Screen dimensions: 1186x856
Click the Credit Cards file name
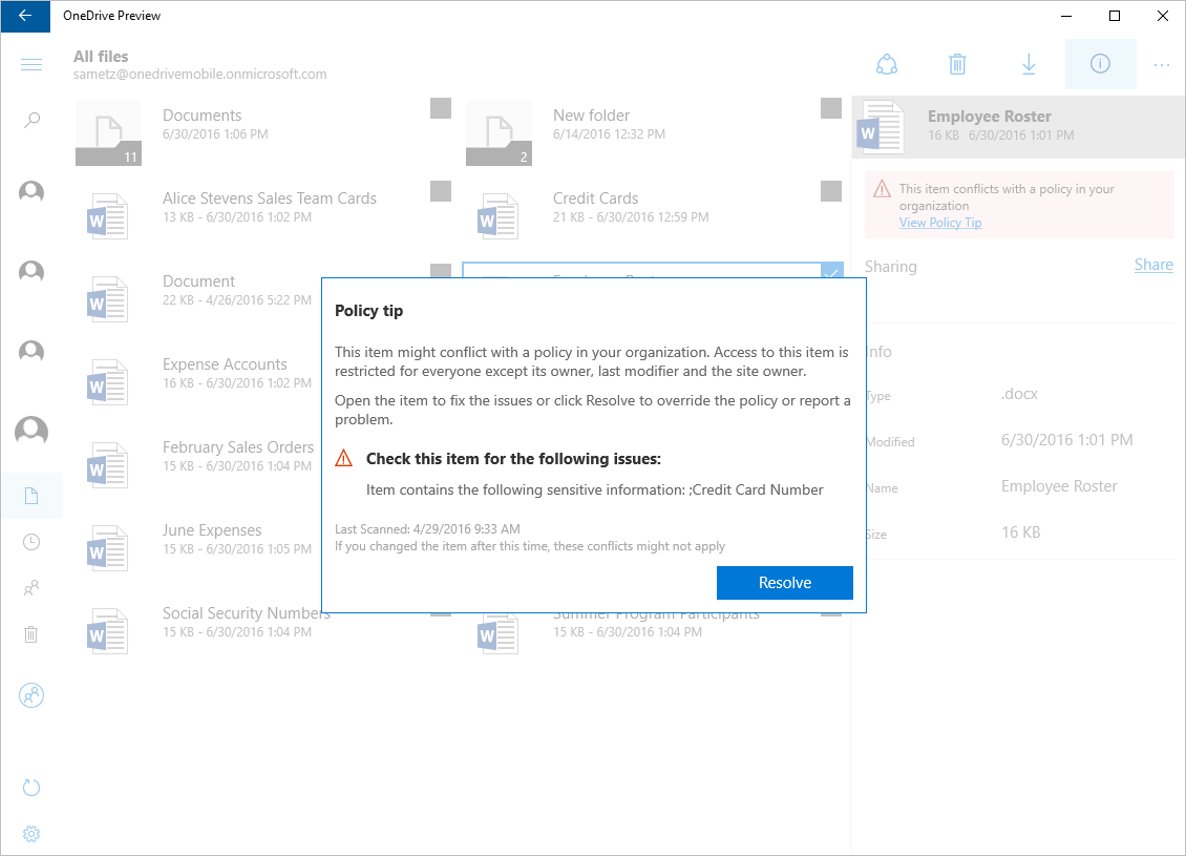595,198
